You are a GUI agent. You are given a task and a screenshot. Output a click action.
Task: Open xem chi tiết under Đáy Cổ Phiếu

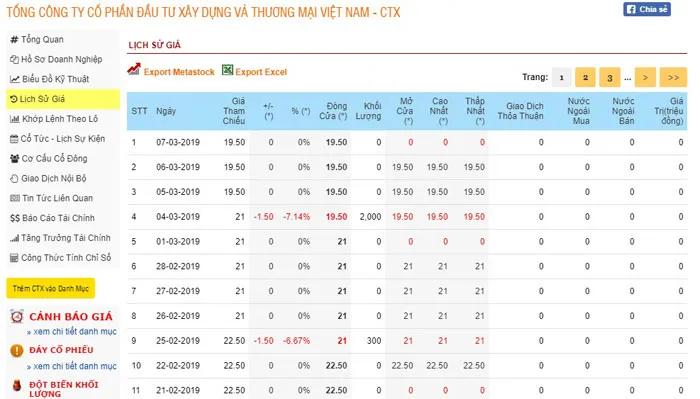pos(71,366)
